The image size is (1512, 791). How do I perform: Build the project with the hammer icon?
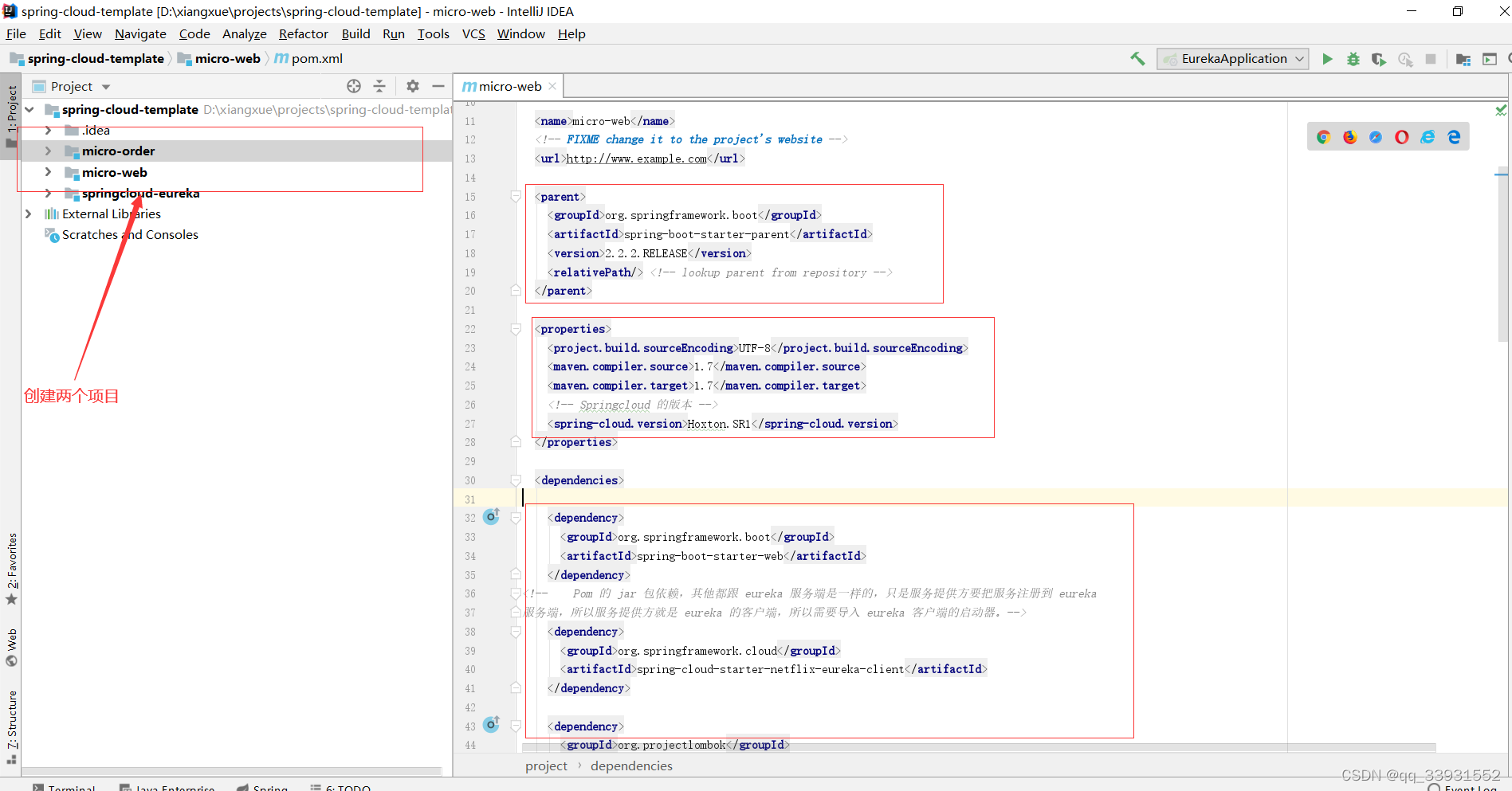(x=1137, y=59)
